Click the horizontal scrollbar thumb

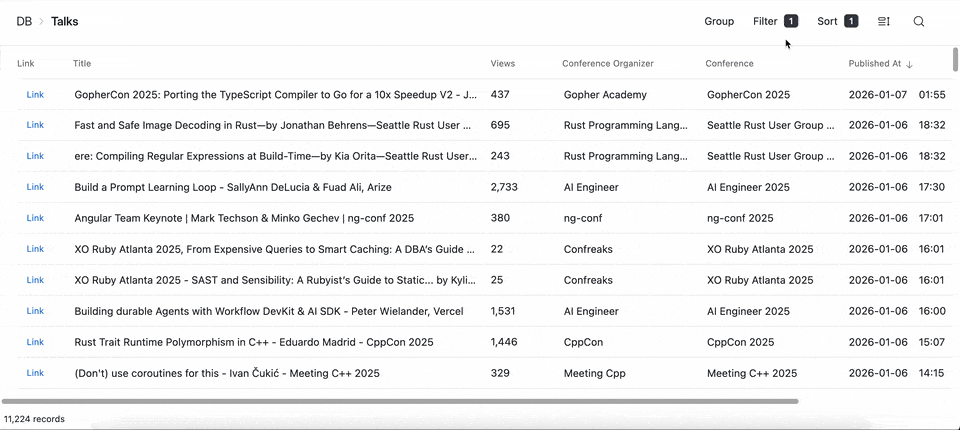point(400,401)
